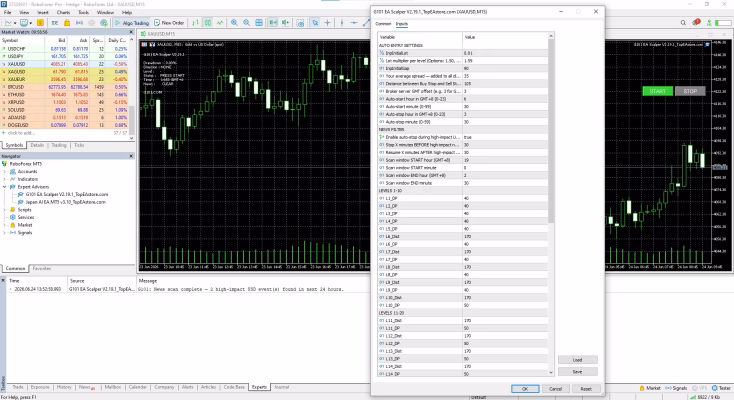Expand the Scripts node in Navigator
This screenshot has height=400, width=734.
click(x=5, y=209)
